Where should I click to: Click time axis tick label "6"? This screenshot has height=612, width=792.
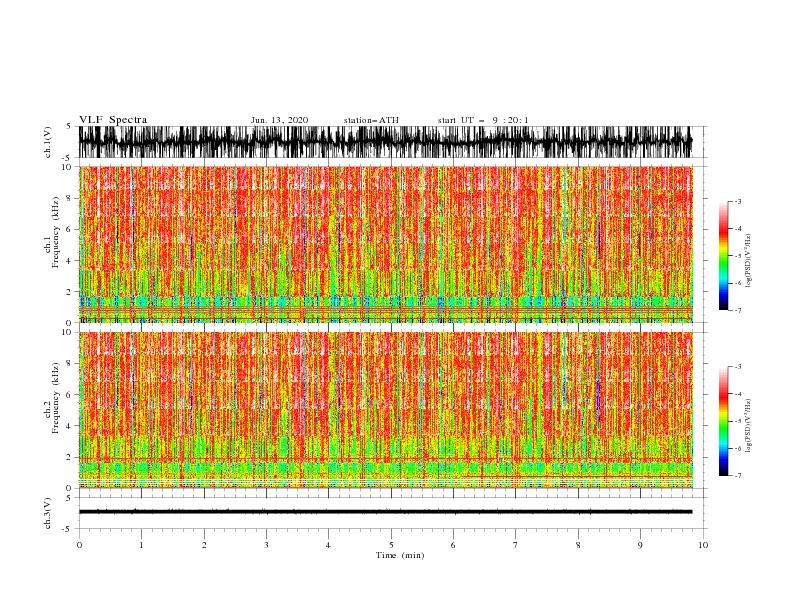(x=453, y=545)
